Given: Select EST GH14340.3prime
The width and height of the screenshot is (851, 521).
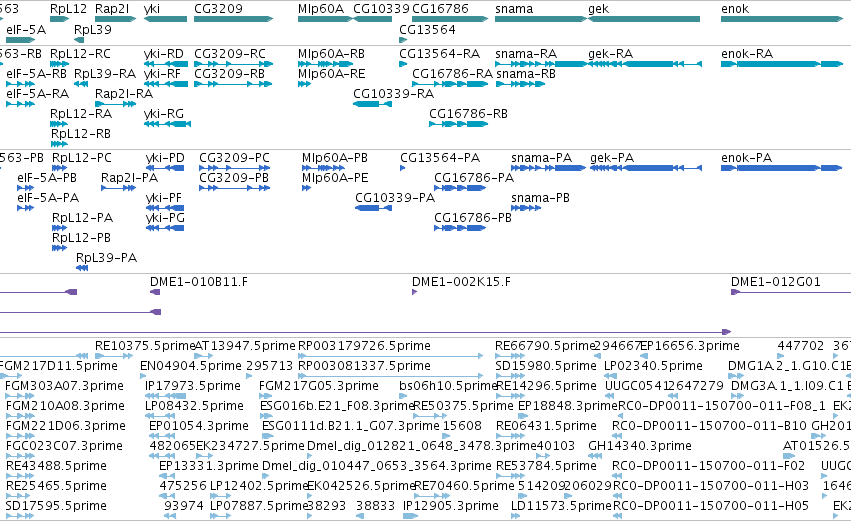Looking at the screenshot, I should (595, 456).
